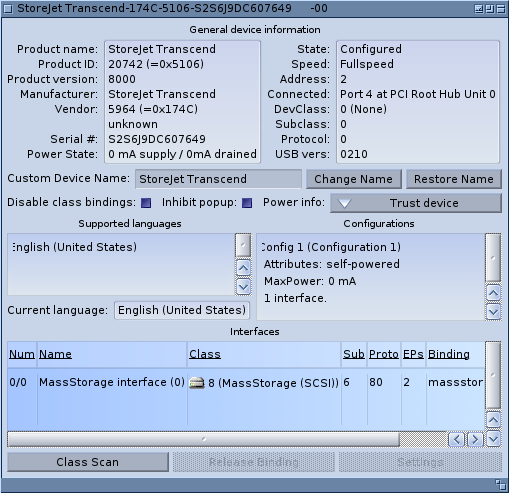The width and height of the screenshot is (509, 493).
Task: Click right arrow of Interfaces horizontal scrollbar
Action: click(475, 439)
